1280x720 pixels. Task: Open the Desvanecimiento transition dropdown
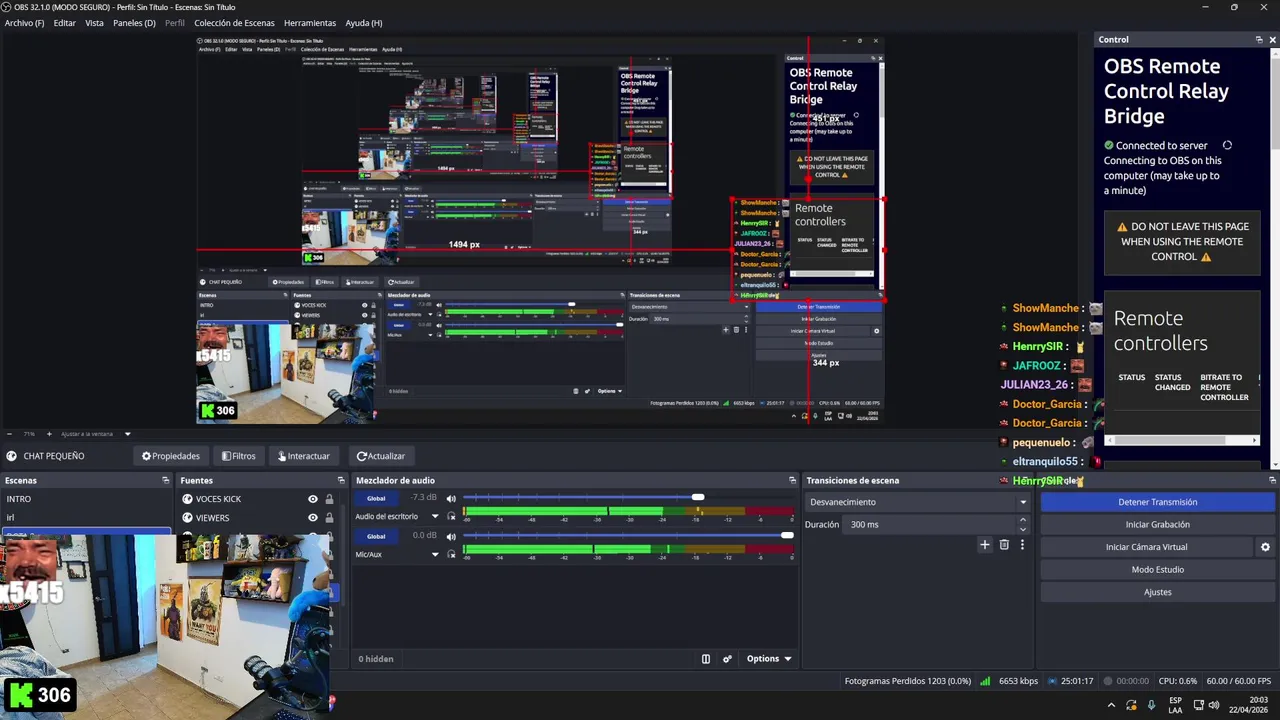(917, 502)
